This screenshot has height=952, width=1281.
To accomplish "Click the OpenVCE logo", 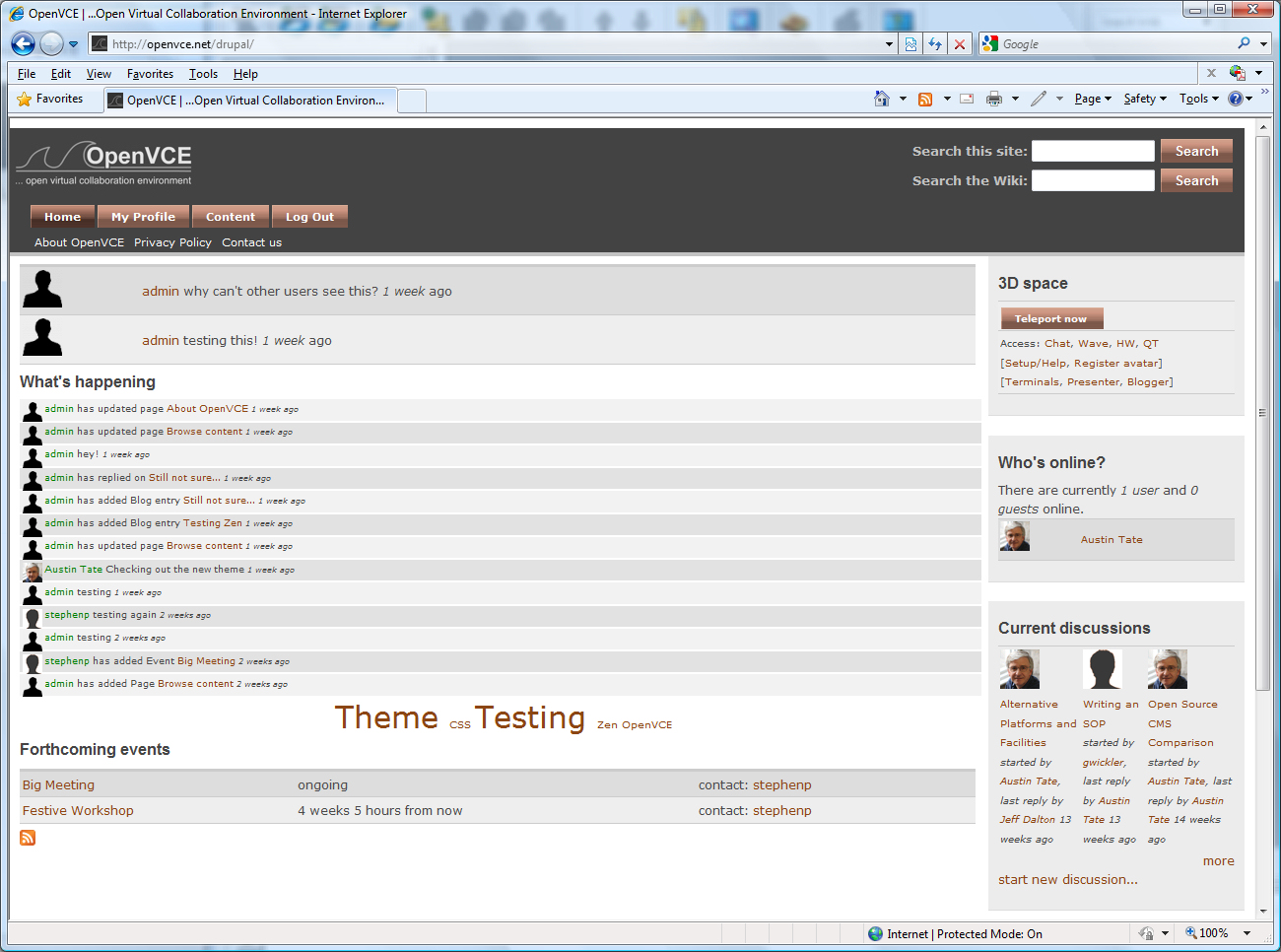I will pos(104,163).
